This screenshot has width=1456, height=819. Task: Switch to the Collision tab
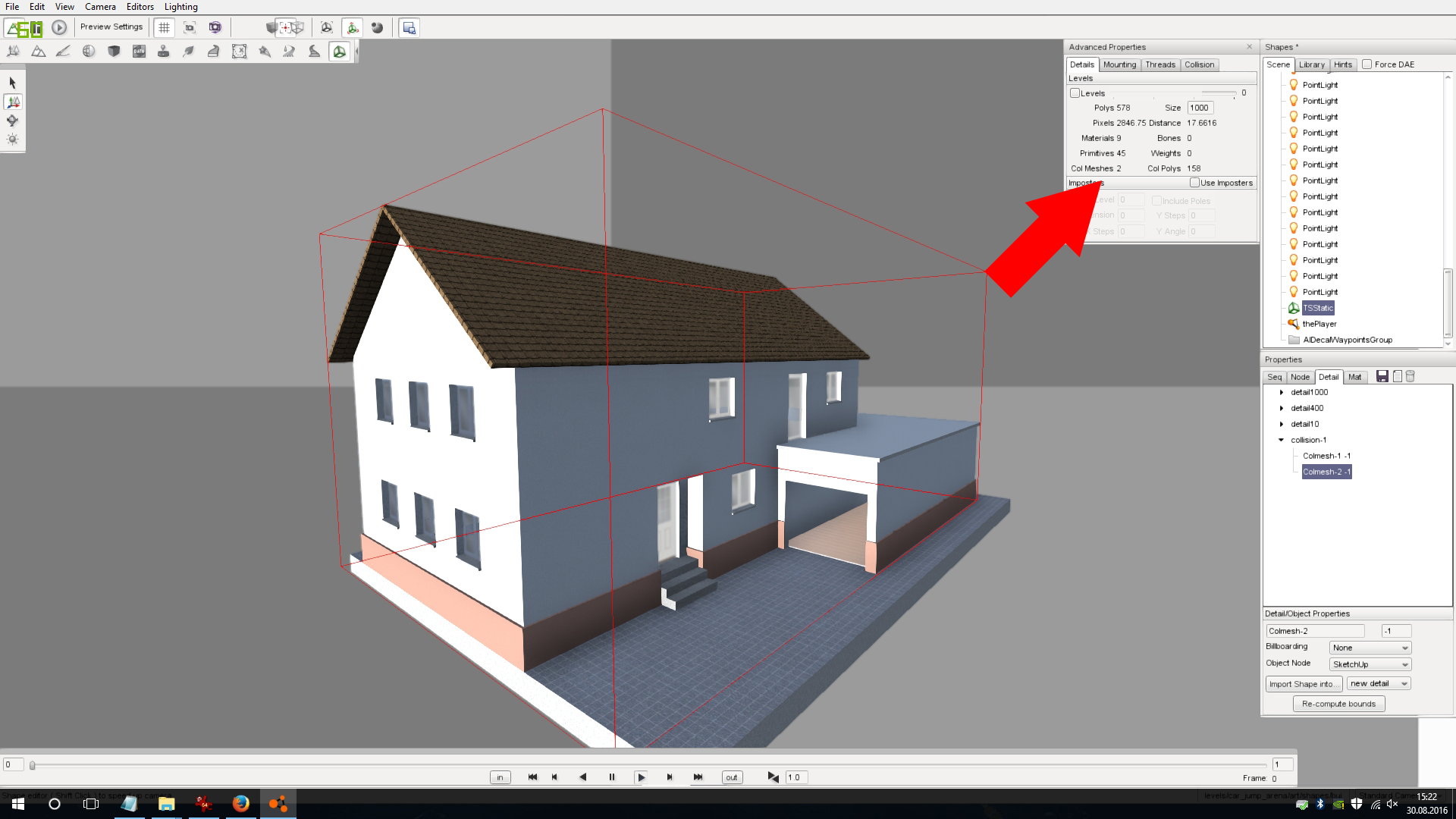pos(1199,65)
